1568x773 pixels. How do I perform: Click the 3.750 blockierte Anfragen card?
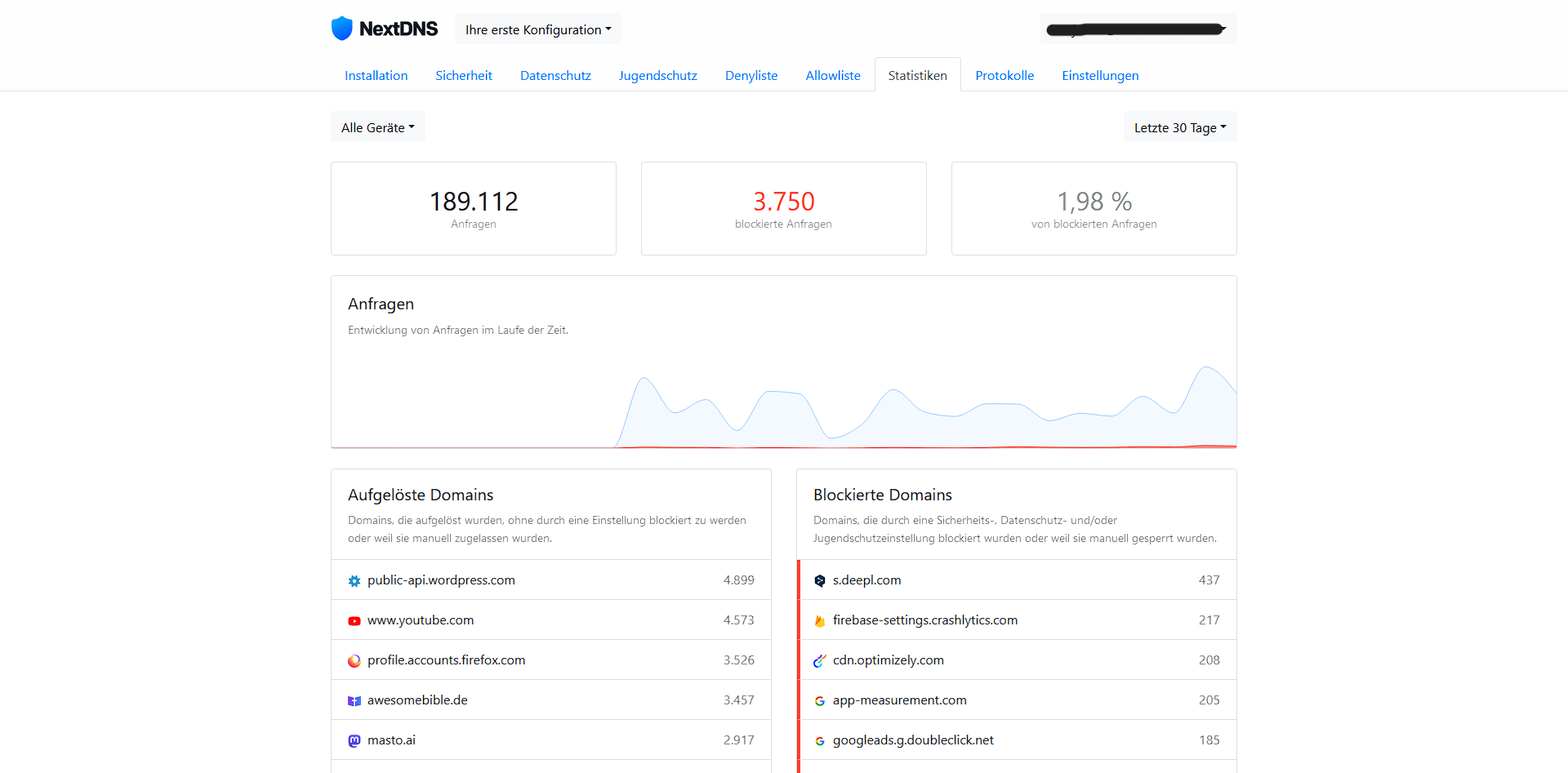pos(784,208)
